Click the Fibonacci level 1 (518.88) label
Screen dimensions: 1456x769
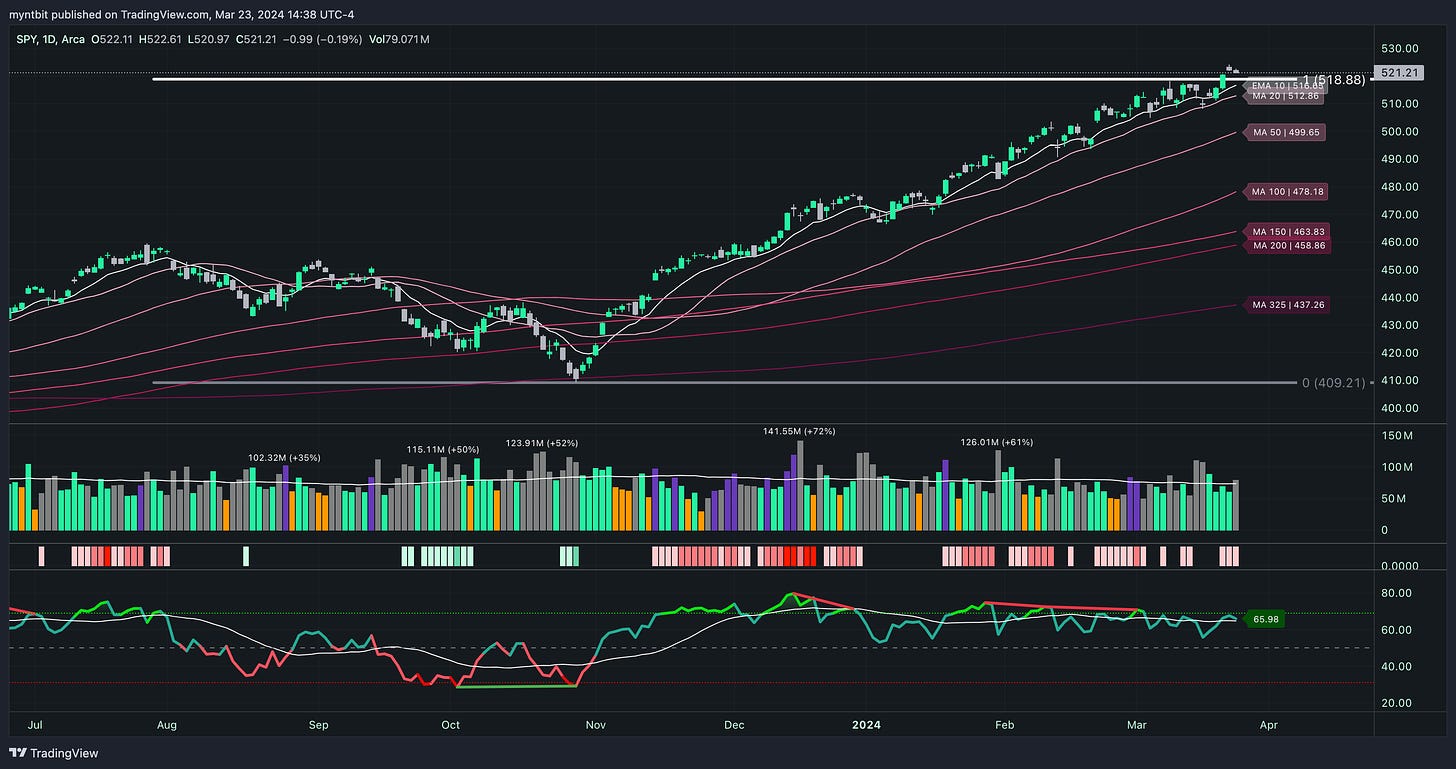click(x=1334, y=79)
